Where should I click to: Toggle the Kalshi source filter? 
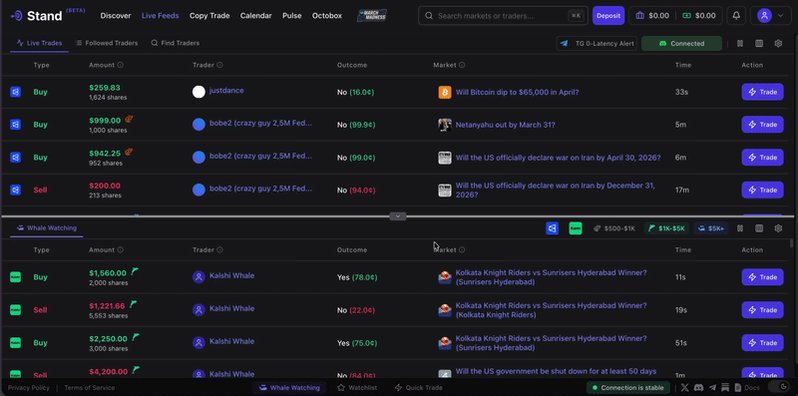click(575, 229)
